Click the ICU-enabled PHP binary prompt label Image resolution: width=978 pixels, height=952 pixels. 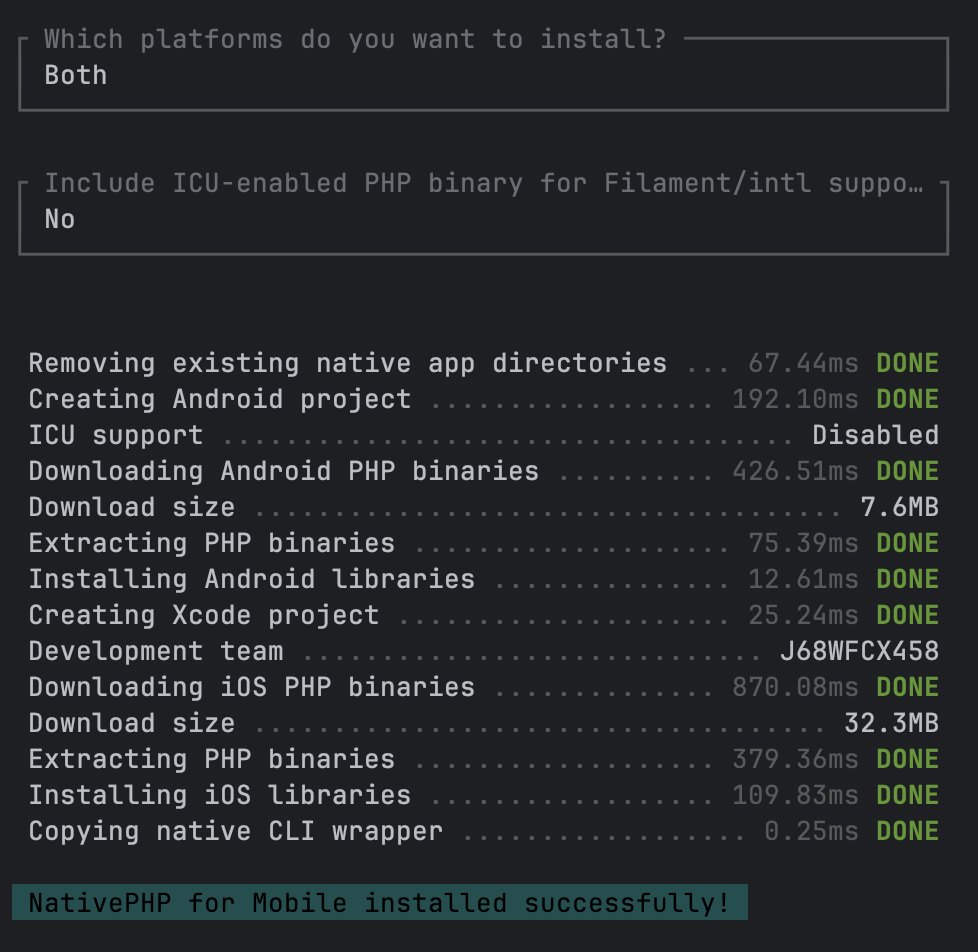coord(482,184)
